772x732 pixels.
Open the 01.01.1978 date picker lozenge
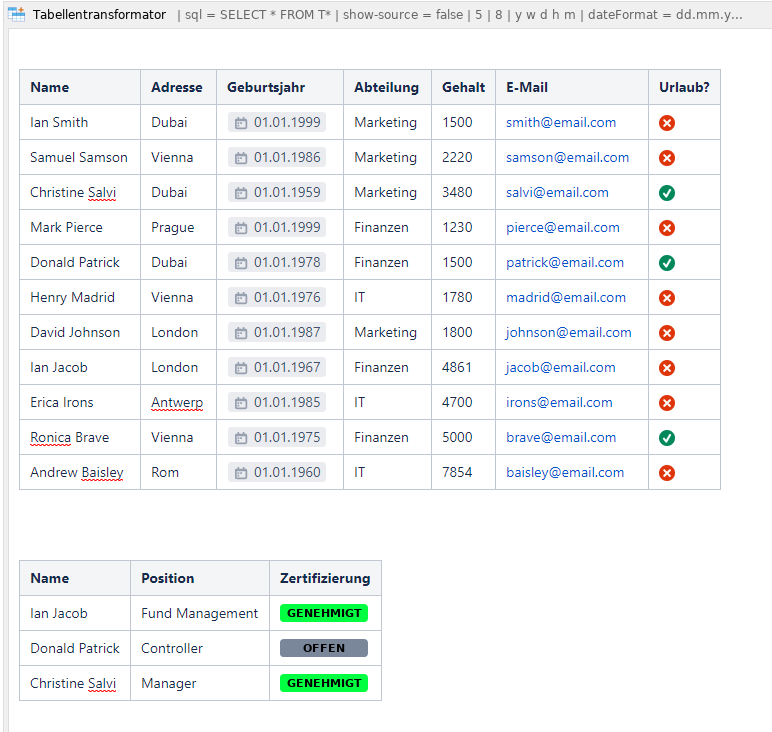point(277,262)
